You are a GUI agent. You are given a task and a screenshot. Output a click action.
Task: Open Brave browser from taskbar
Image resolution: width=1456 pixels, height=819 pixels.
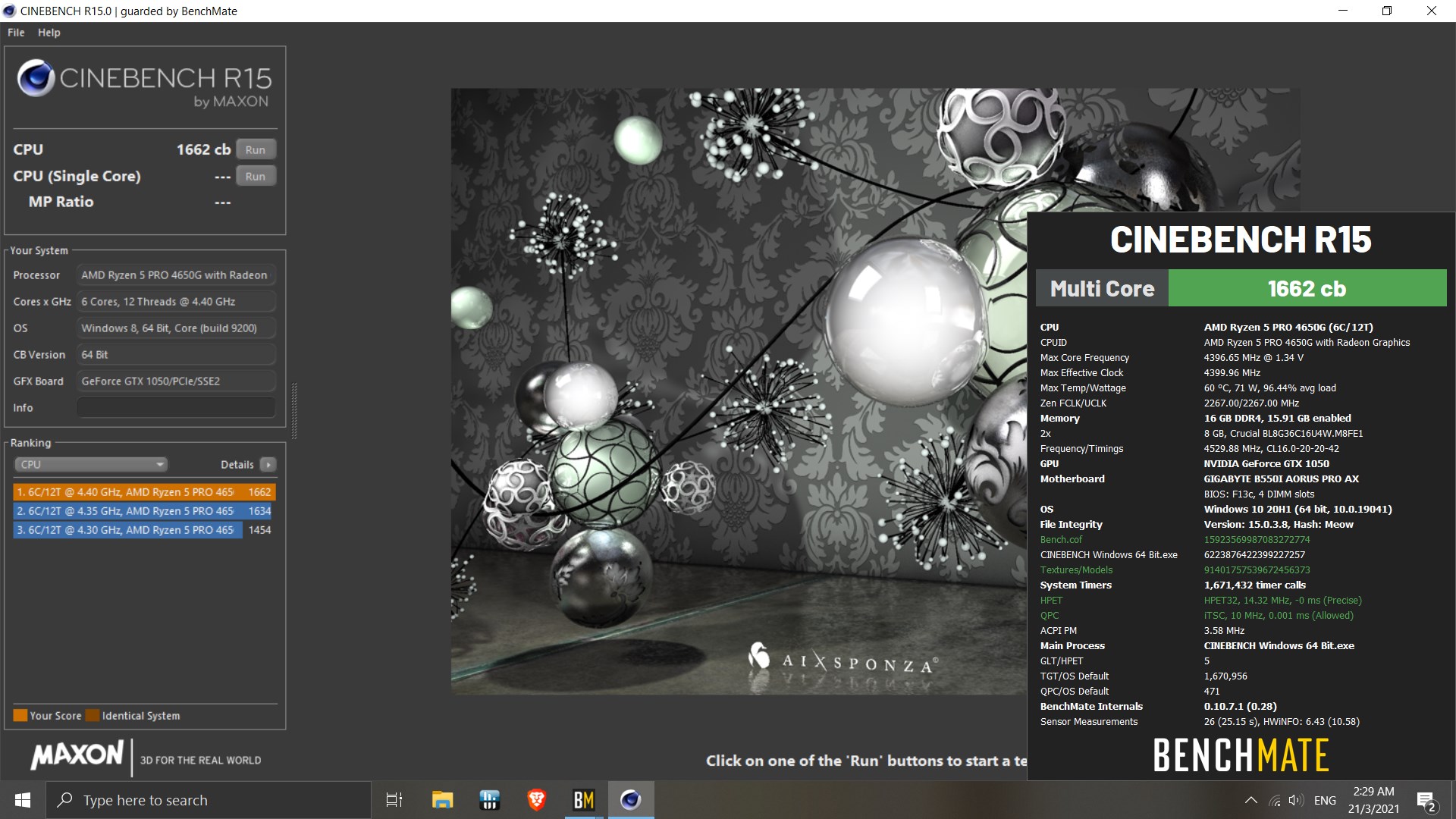pyautogui.click(x=536, y=800)
